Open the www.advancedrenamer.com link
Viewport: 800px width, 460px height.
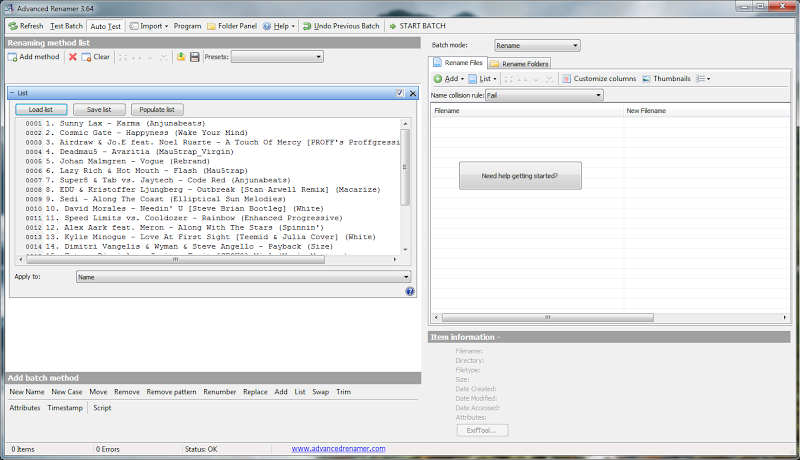click(338, 449)
